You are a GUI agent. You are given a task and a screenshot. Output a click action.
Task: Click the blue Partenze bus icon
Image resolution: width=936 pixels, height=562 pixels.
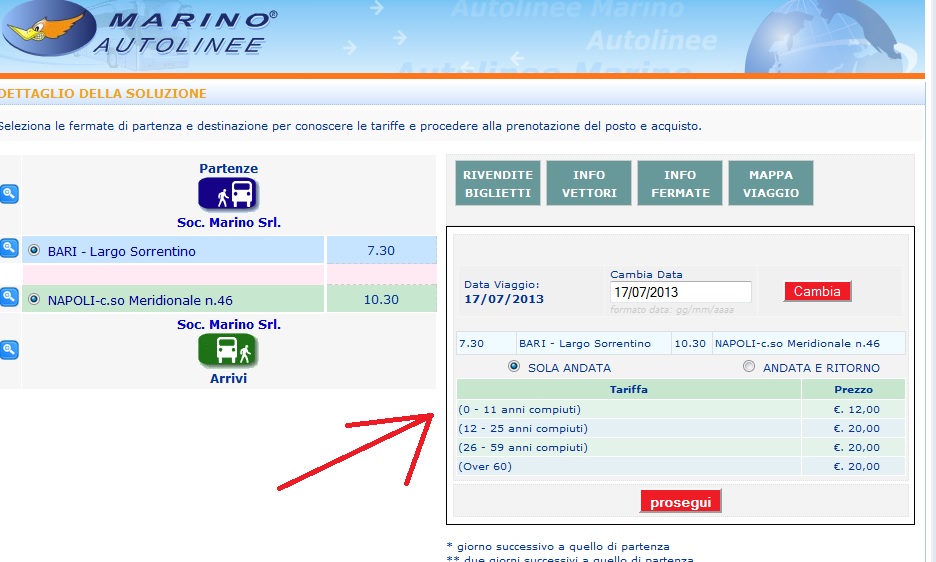(227, 194)
